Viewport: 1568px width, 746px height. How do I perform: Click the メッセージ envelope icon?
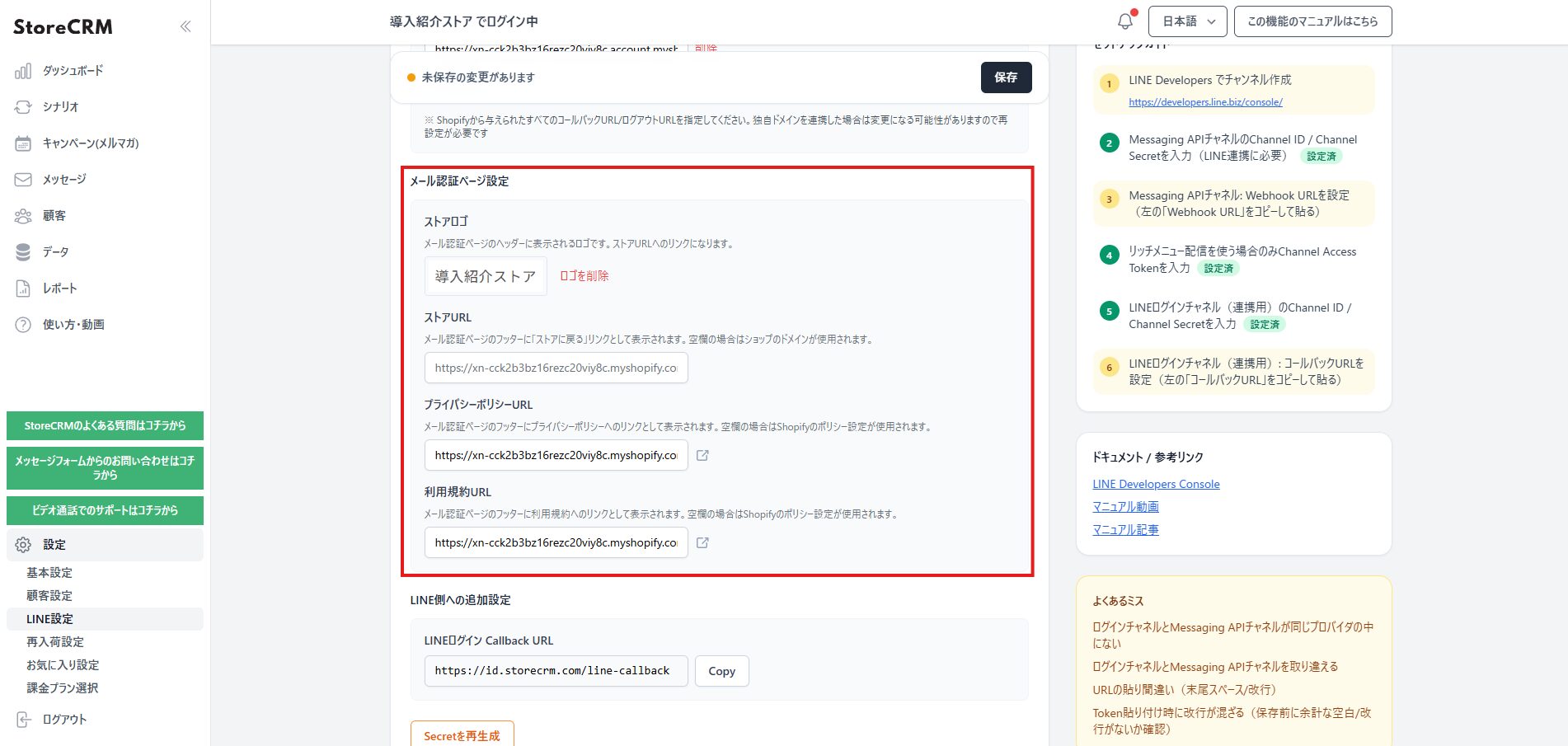point(23,180)
